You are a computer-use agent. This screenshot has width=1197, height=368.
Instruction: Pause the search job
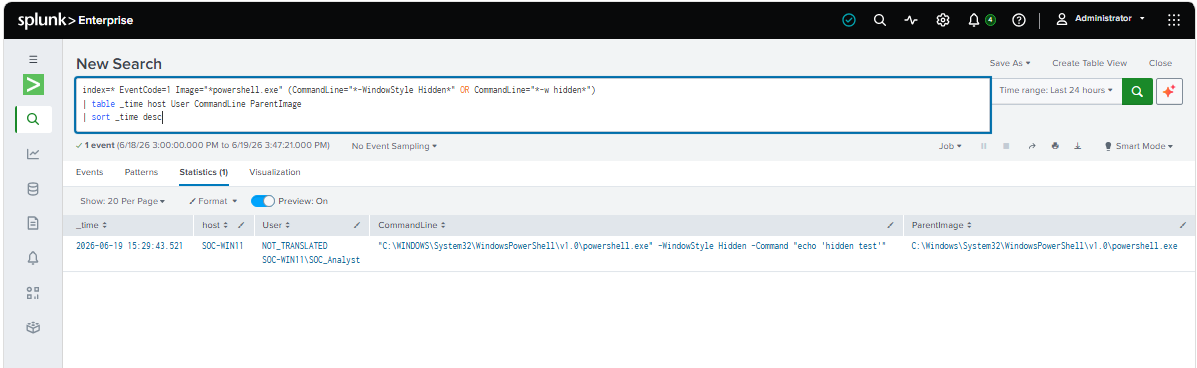[983, 146]
